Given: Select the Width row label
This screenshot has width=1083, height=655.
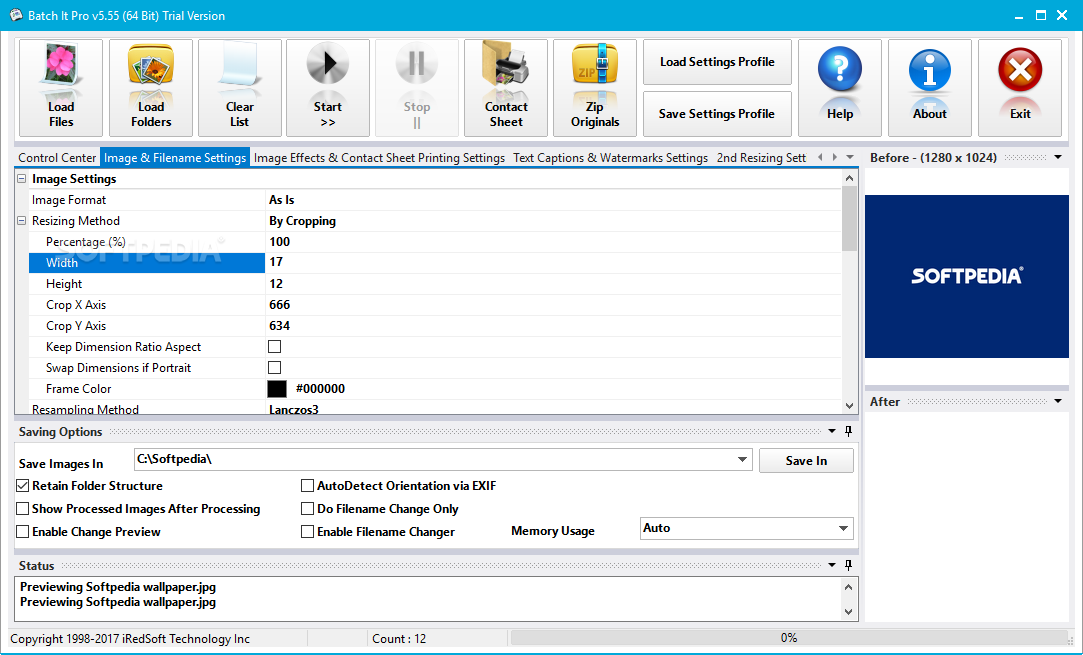Looking at the screenshot, I should click(146, 263).
